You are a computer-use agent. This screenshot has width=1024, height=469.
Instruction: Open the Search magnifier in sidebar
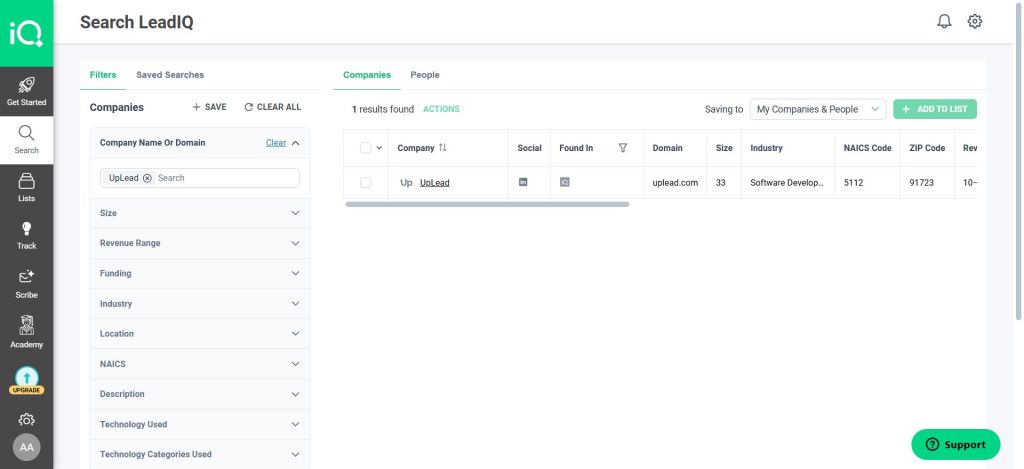(x=26, y=133)
